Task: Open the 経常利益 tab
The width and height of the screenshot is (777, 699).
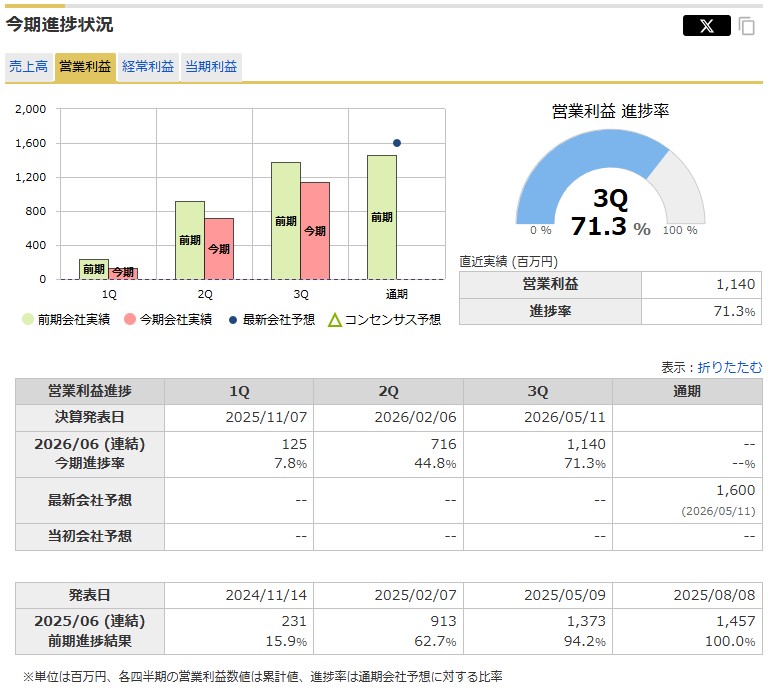Action: (148, 66)
